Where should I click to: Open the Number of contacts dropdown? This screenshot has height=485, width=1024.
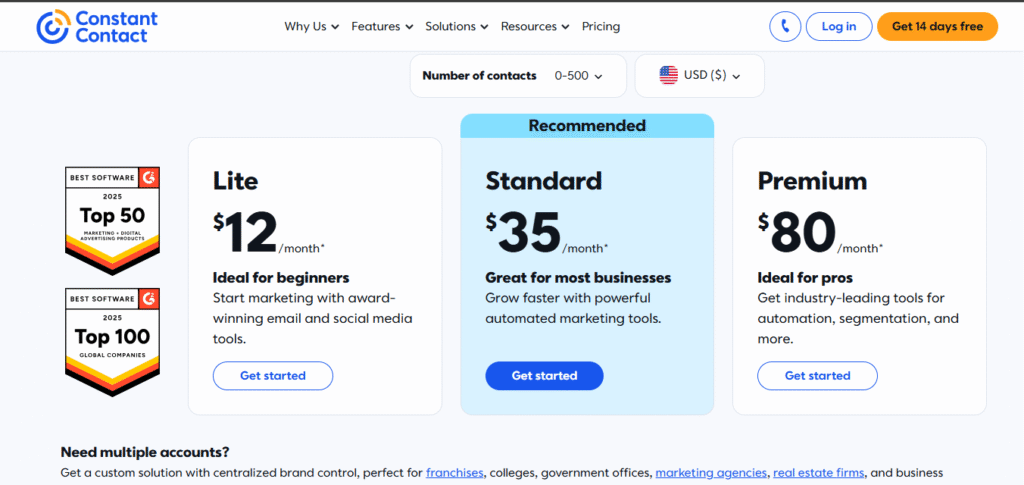(518, 76)
